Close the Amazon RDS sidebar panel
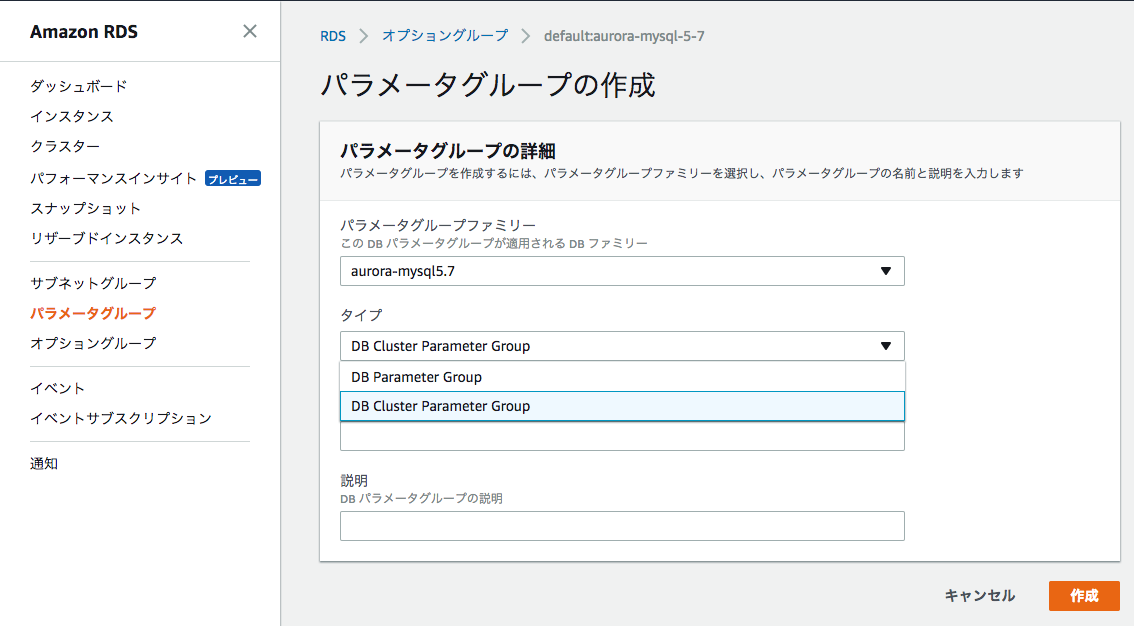This screenshot has height=626, width=1134. point(250,31)
